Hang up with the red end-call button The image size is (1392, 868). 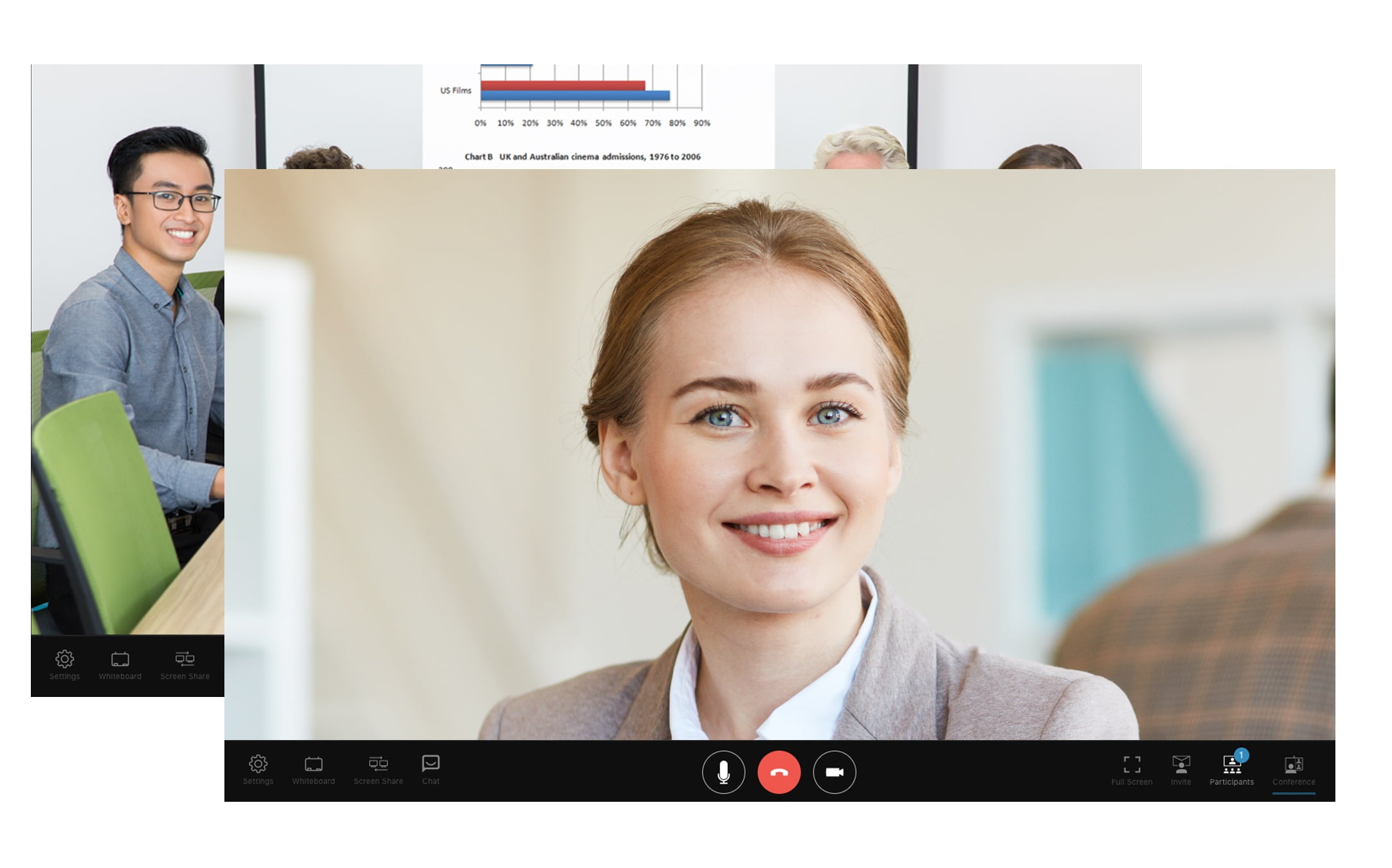coord(779,772)
